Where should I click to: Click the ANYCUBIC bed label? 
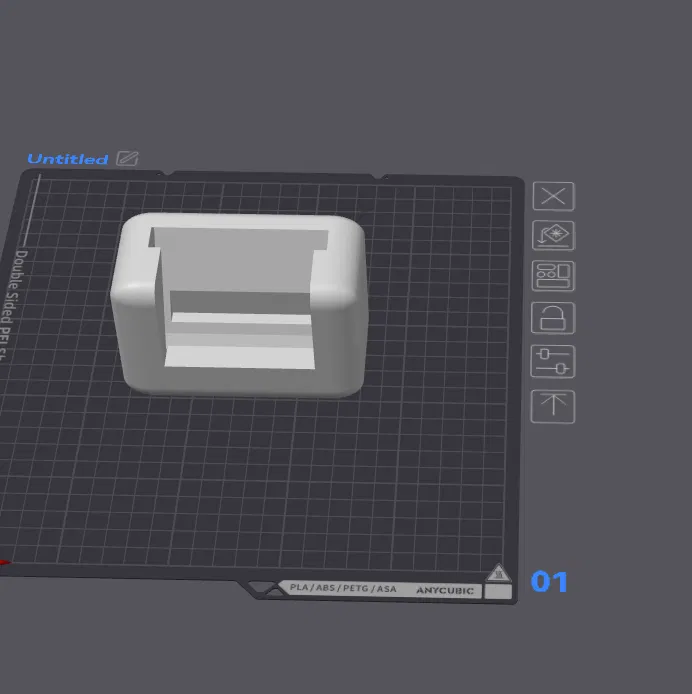(445, 590)
